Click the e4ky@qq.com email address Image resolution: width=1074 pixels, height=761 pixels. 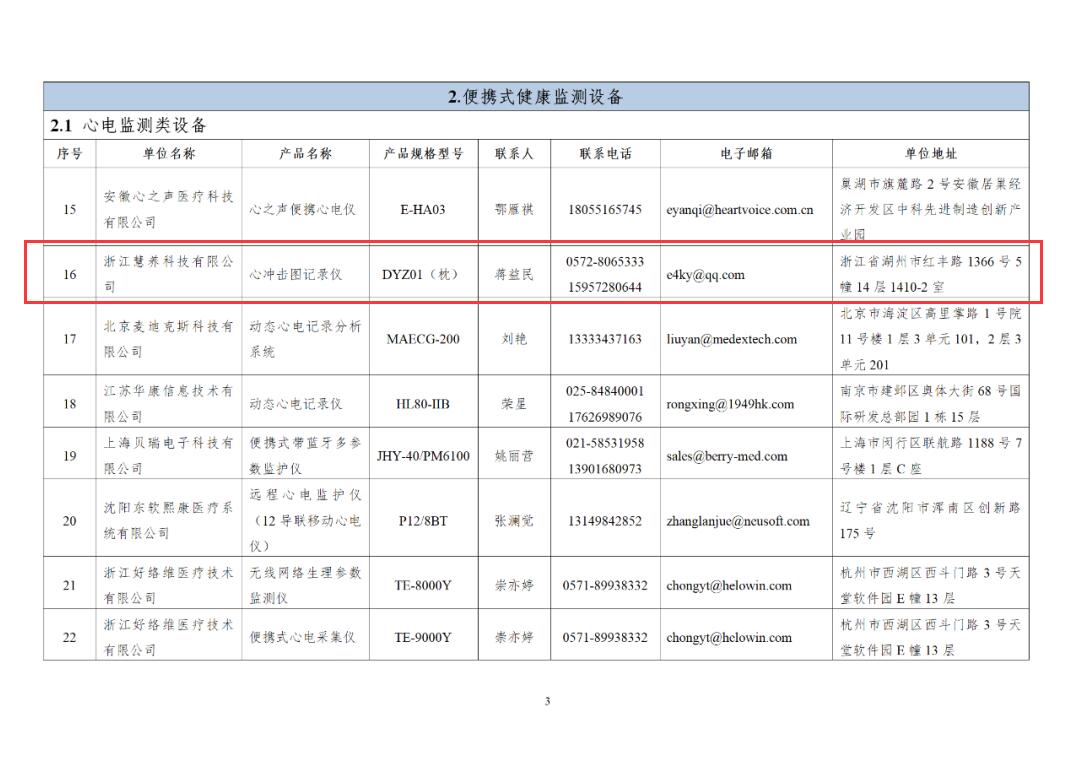(705, 275)
